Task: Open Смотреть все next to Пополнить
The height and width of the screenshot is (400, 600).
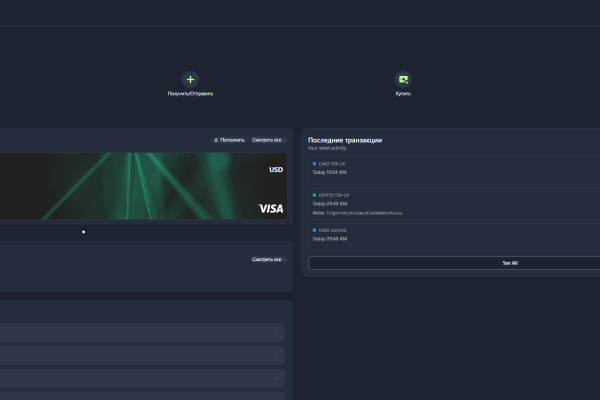Action: click(268, 140)
